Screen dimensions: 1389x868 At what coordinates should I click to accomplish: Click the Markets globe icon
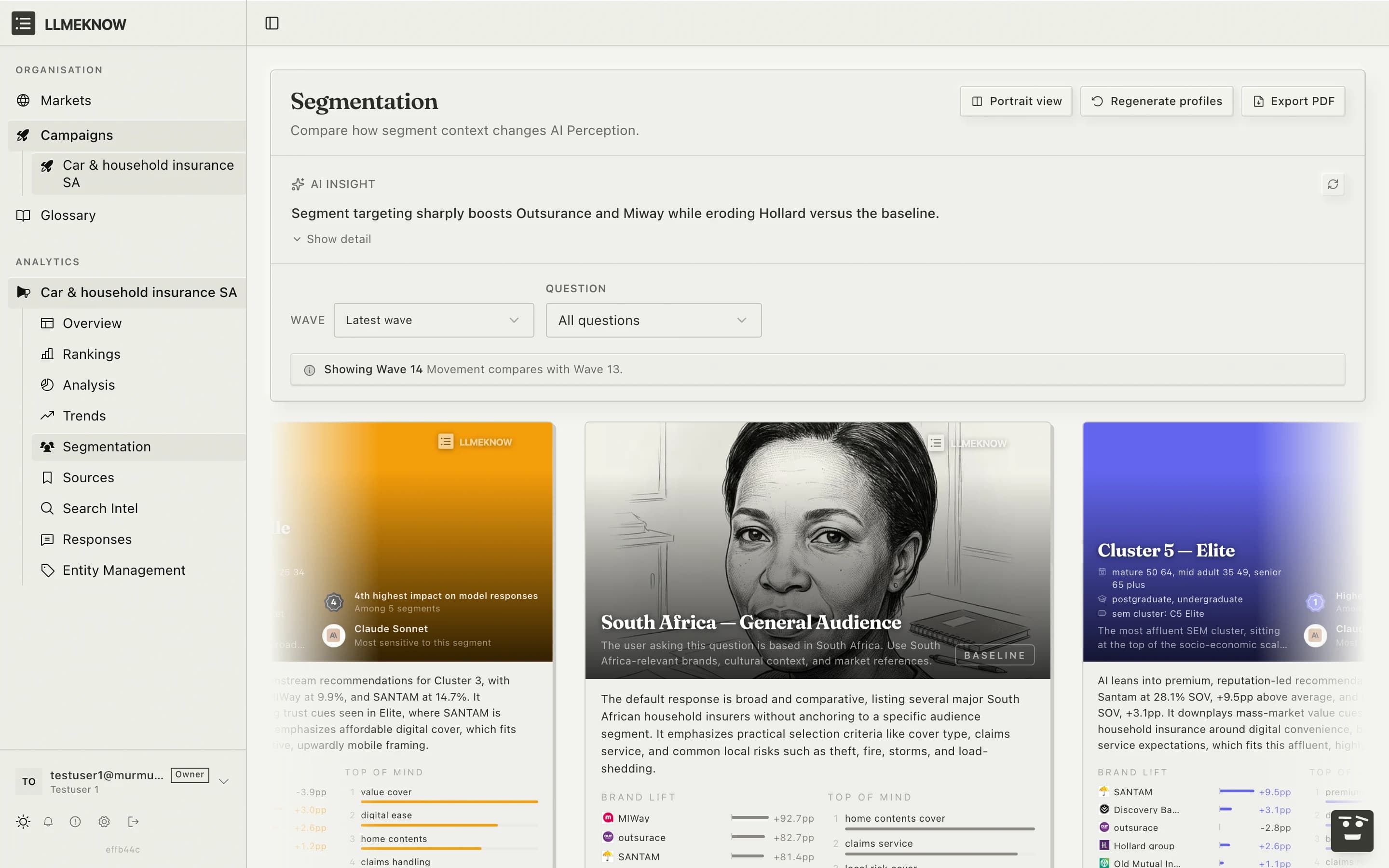[23, 100]
